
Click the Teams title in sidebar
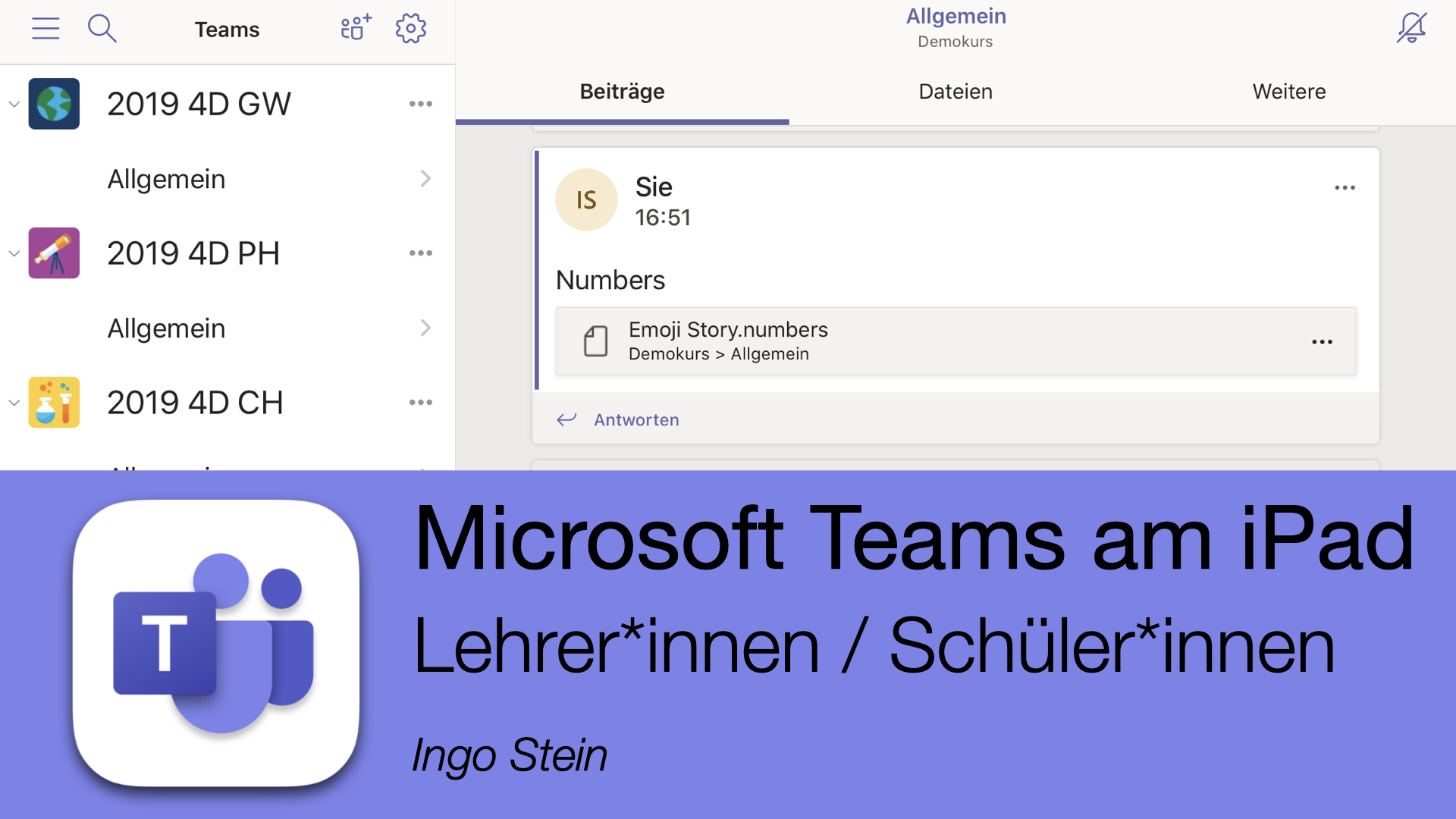pos(227,30)
